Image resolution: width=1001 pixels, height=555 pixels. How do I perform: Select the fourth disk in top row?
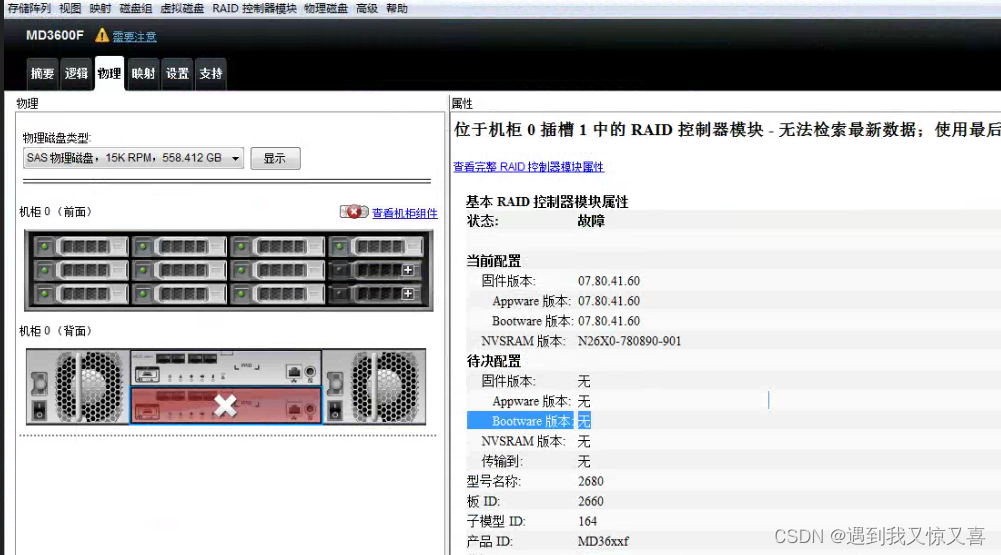pyautogui.click(x=377, y=246)
